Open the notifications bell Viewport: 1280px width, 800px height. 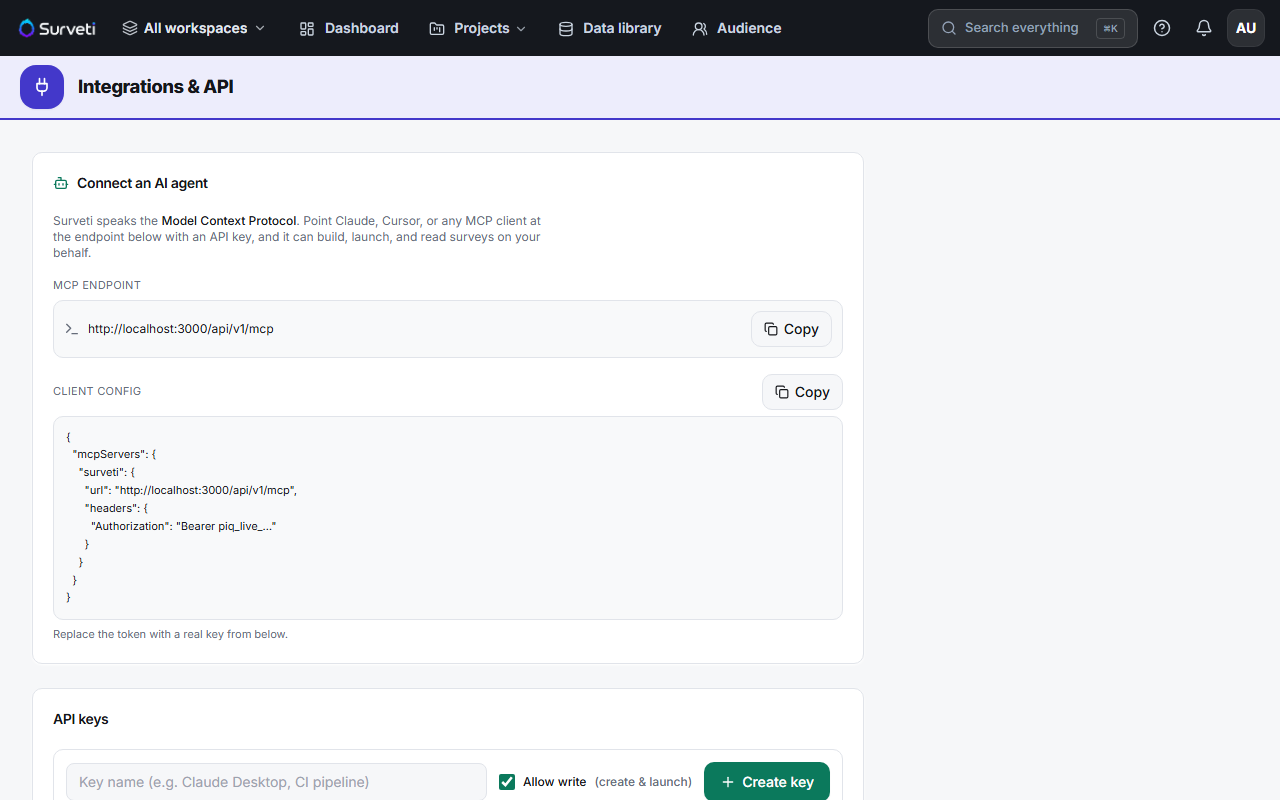click(1204, 28)
